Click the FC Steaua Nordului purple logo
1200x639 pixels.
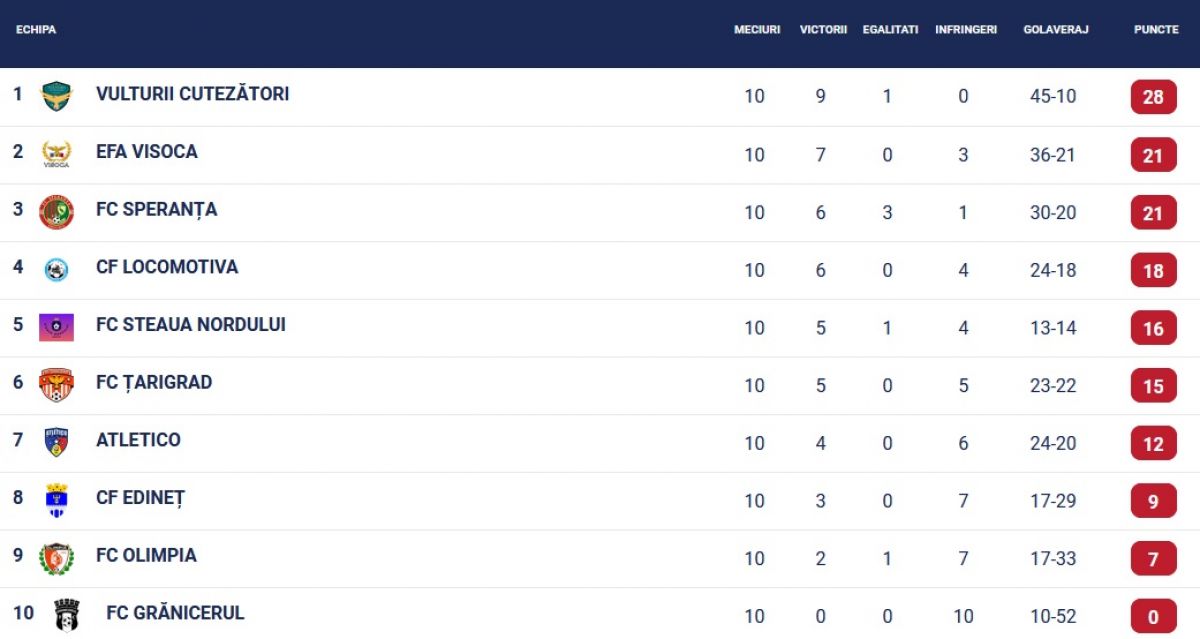pos(56,327)
